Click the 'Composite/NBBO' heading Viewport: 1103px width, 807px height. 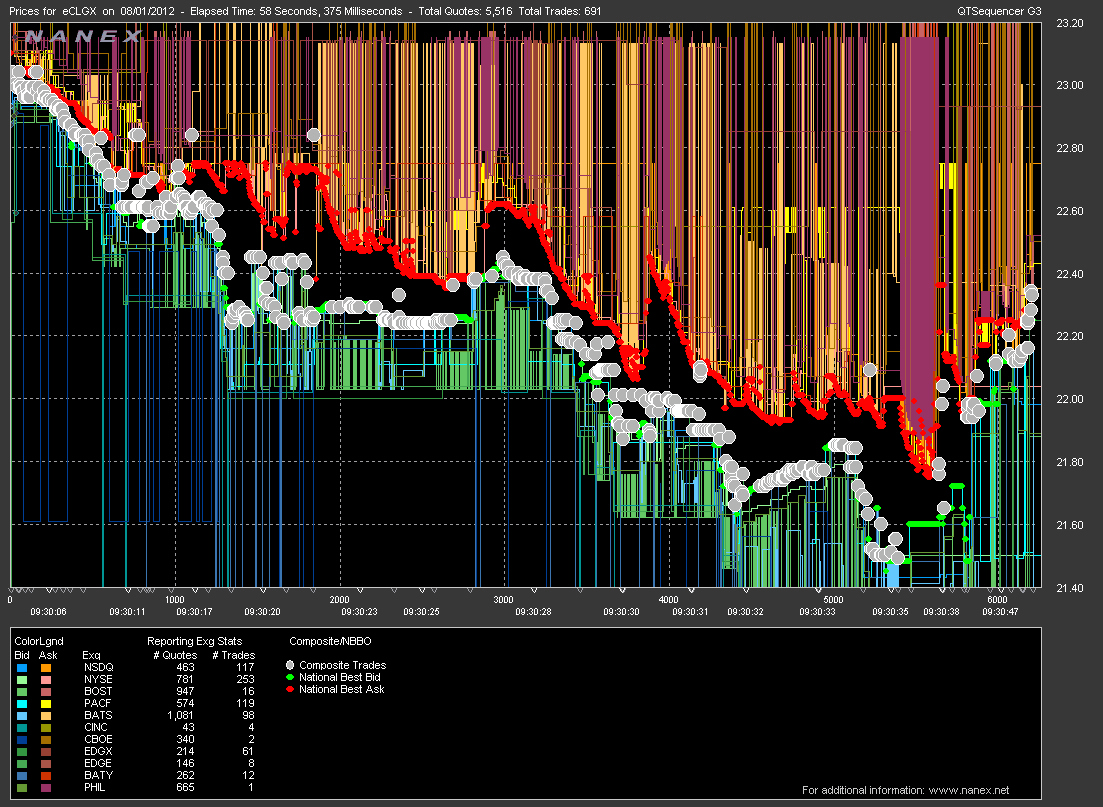click(330, 641)
